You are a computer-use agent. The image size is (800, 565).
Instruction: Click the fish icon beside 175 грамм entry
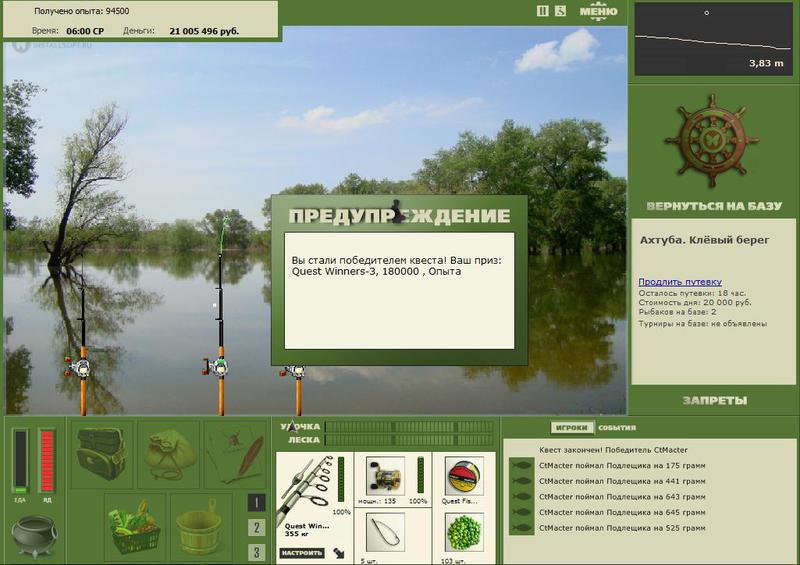521,465
